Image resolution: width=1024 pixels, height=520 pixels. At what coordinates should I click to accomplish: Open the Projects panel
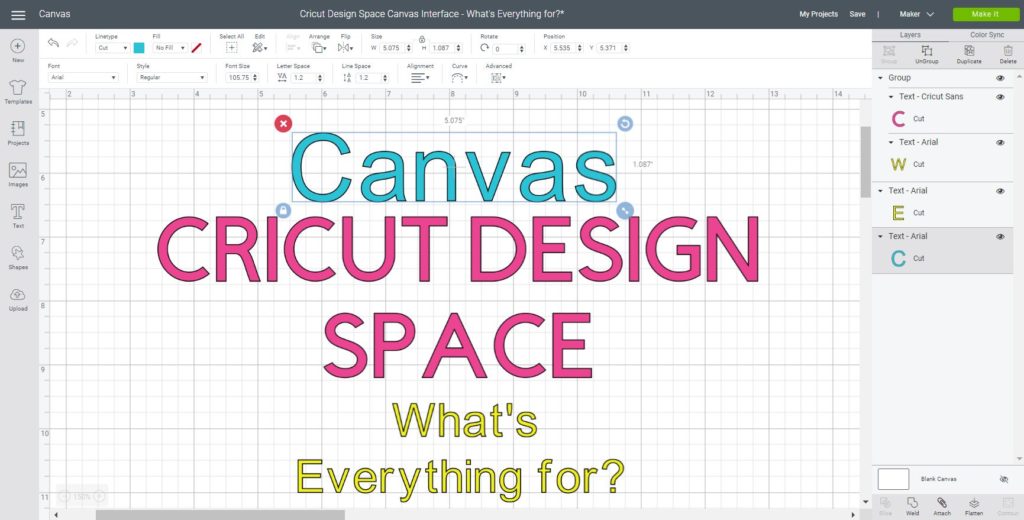click(18, 133)
